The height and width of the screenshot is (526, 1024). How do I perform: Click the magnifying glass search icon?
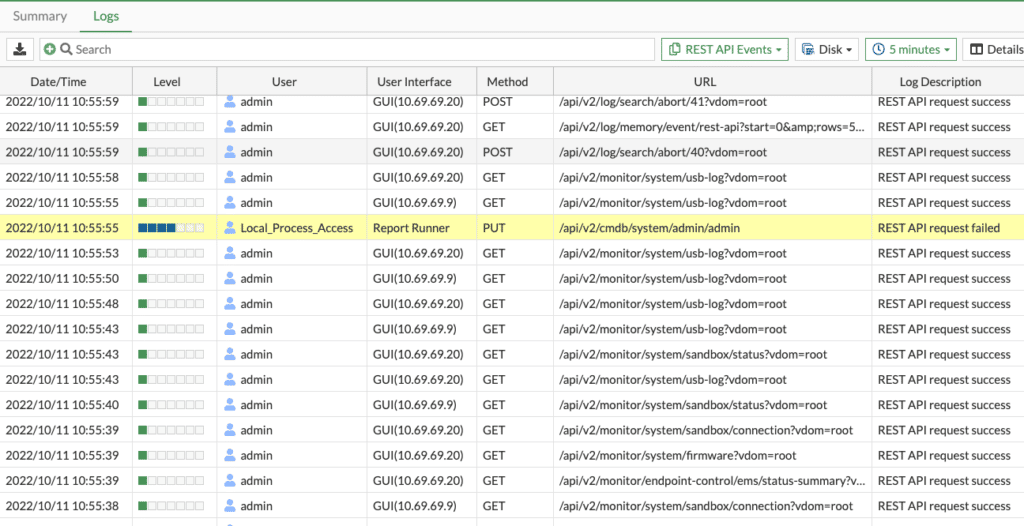[66, 49]
